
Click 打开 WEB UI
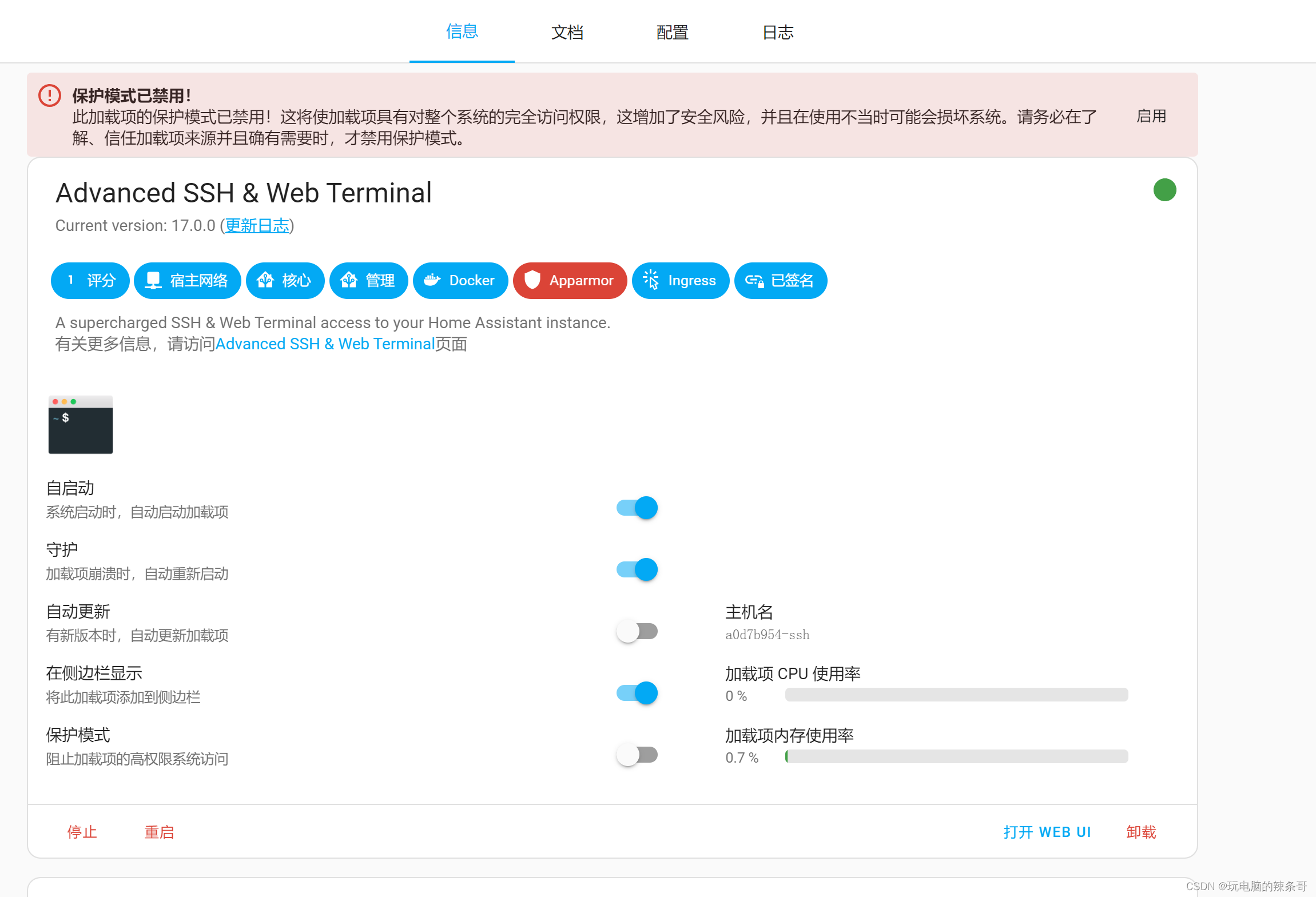pos(1047,832)
